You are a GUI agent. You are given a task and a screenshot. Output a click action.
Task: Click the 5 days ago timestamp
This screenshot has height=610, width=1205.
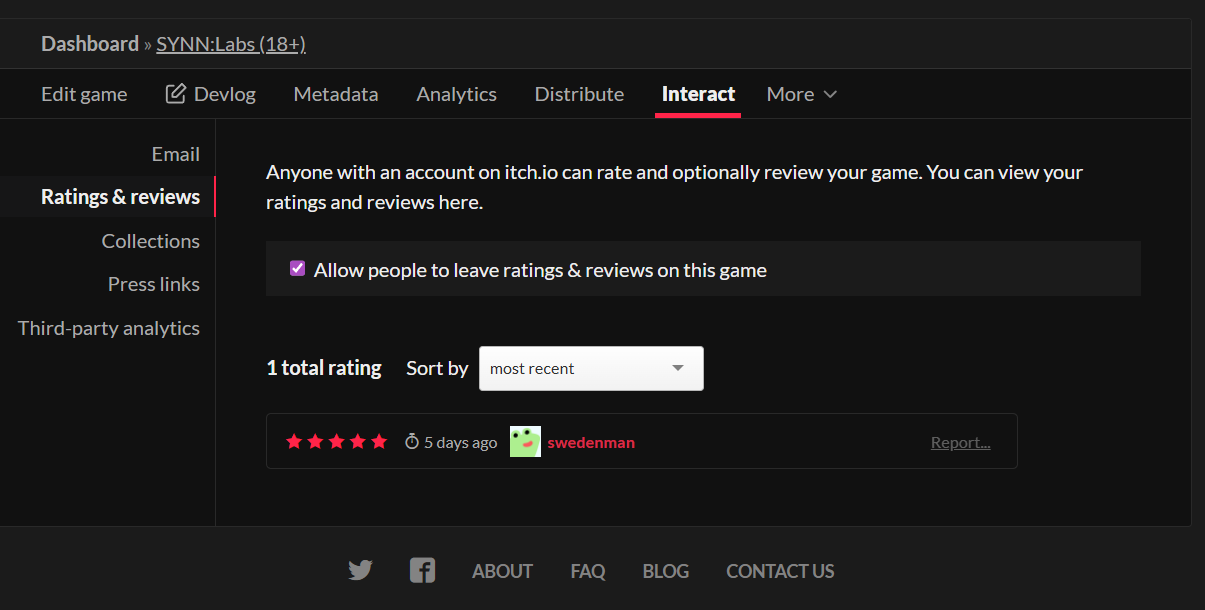point(460,442)
